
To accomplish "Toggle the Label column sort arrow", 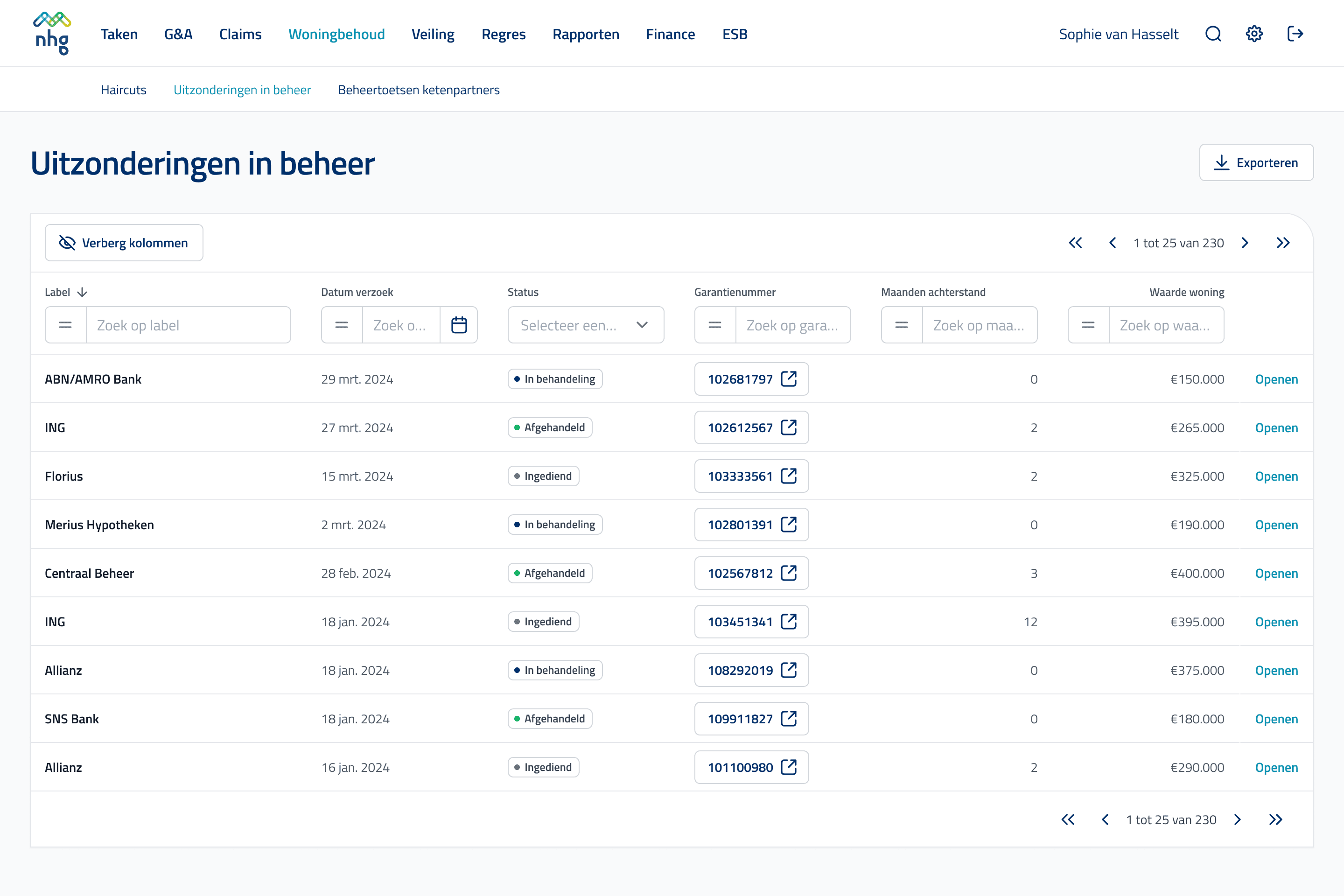I will click(x=82, y=292).
